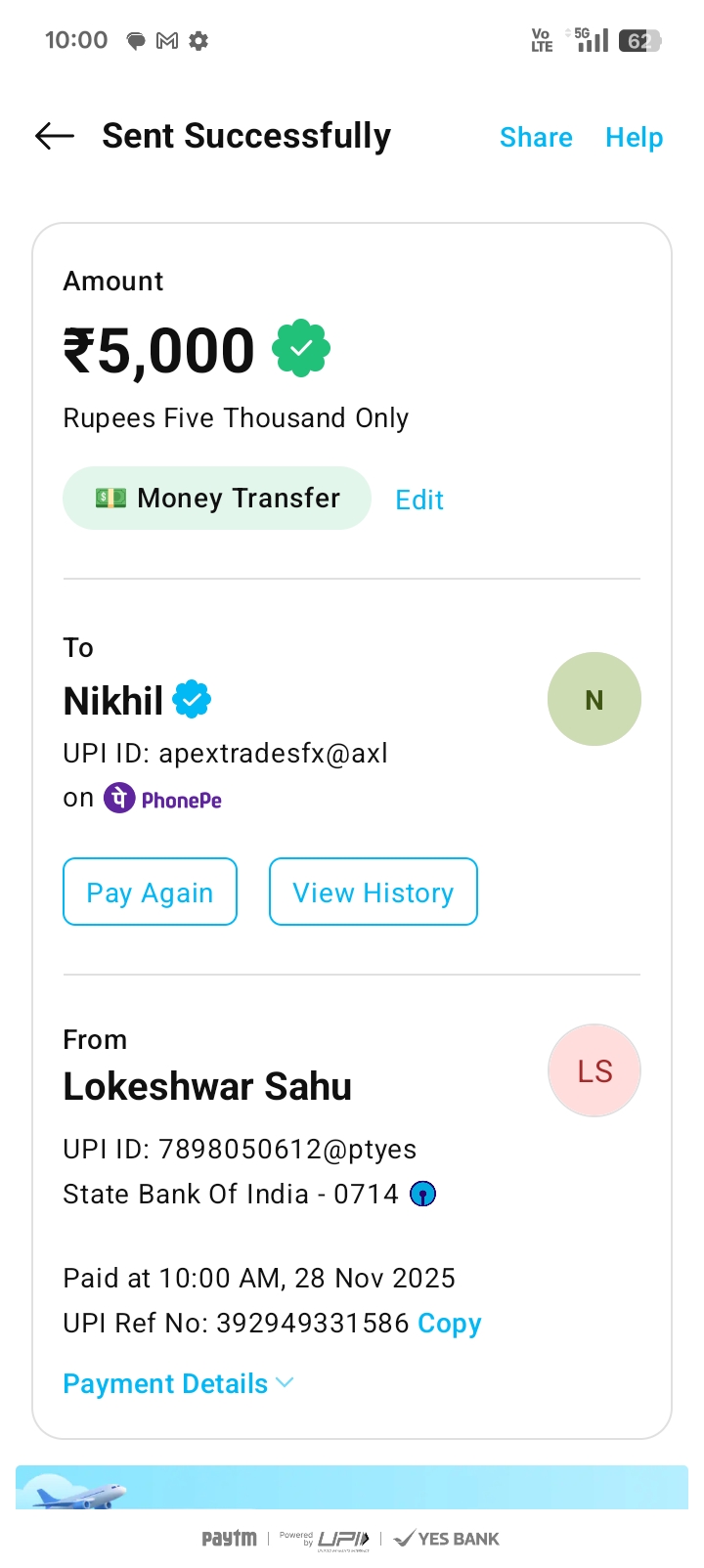Open the LS sender avatar
Screen dimensions: 704x1568
pyautogui.click(x=594, y=1070)
